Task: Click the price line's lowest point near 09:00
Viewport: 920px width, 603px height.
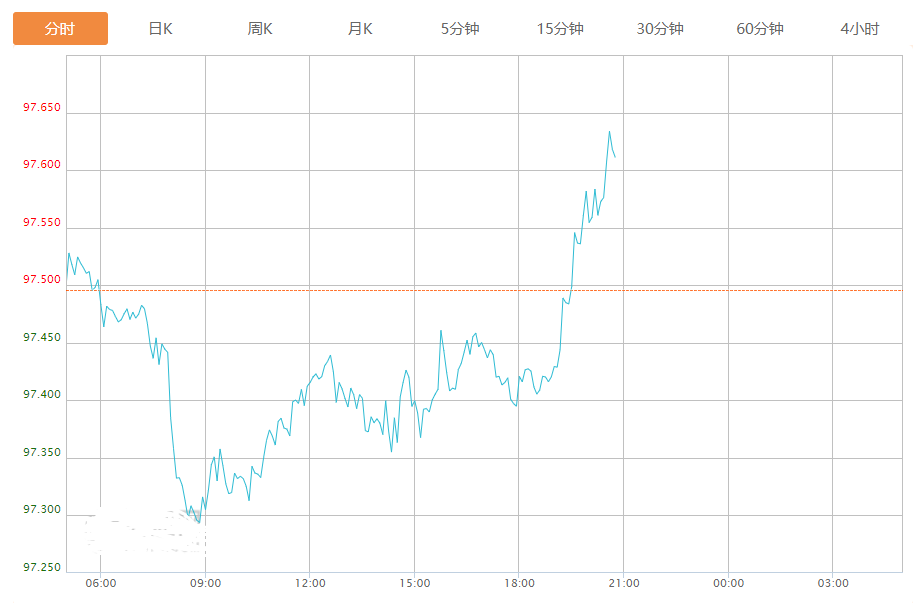Action: tap(199, 522)
